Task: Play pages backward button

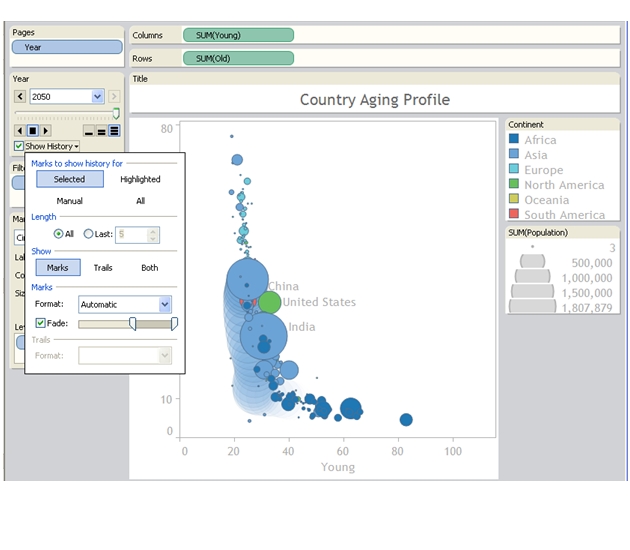Action: 20,131
